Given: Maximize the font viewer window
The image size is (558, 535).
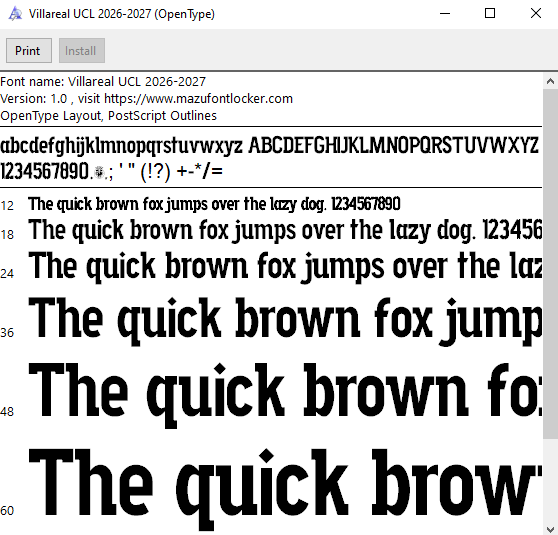Looking at the screenshot, I should click(490, 14).
